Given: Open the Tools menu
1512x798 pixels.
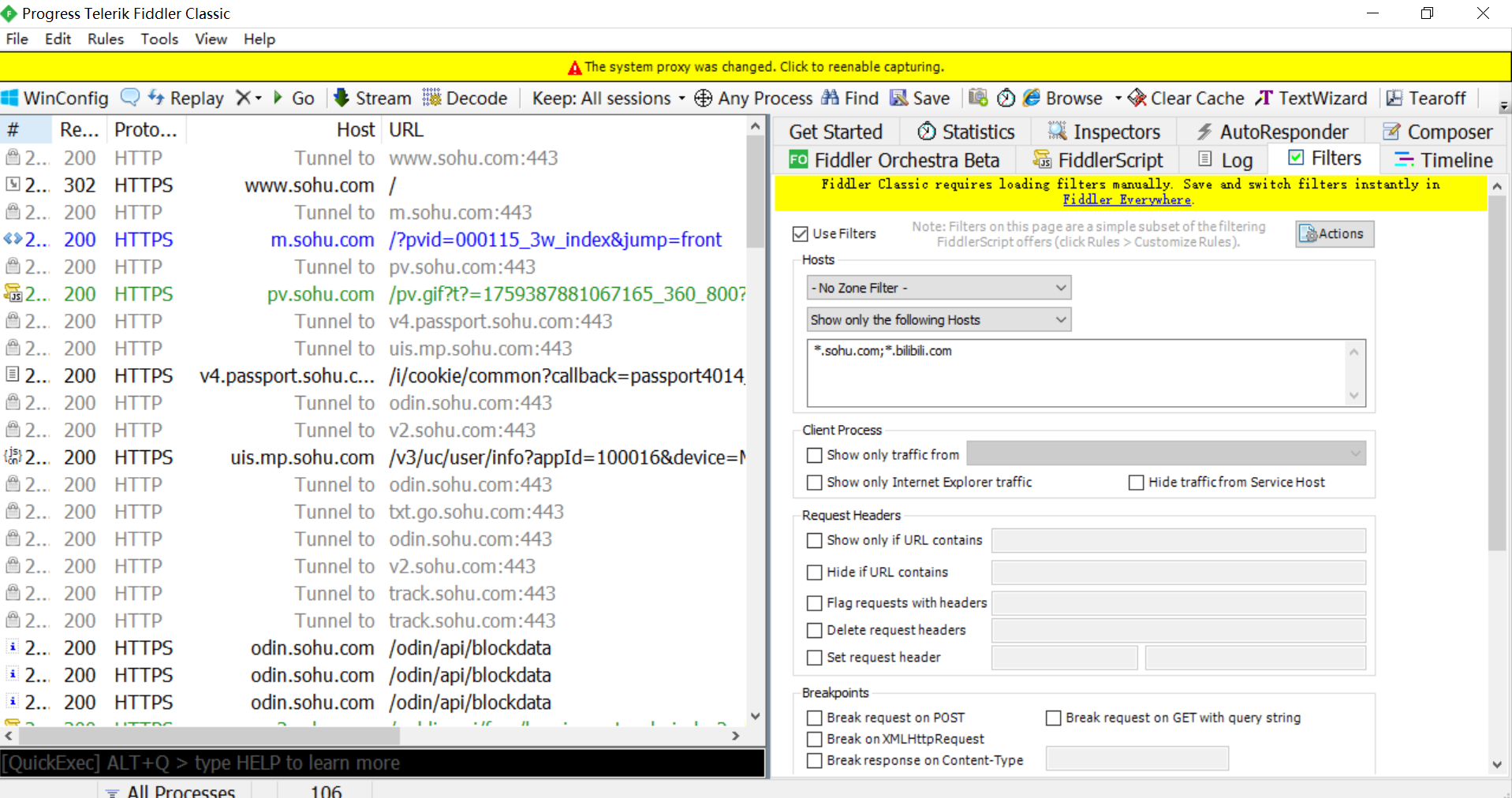Looking at the screenshot, I should pyautogui.click(x=159, y=39).
